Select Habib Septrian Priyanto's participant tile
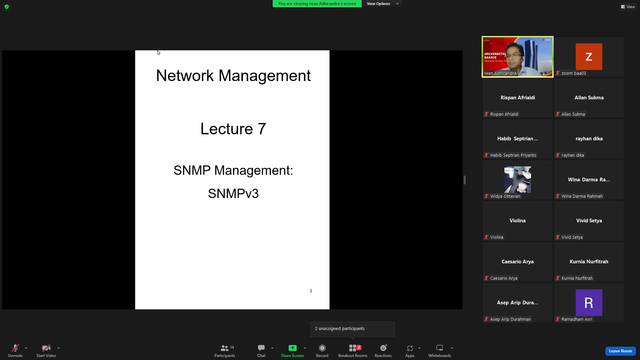The height and width of the screenshot is (360, 640). point(518,139)
